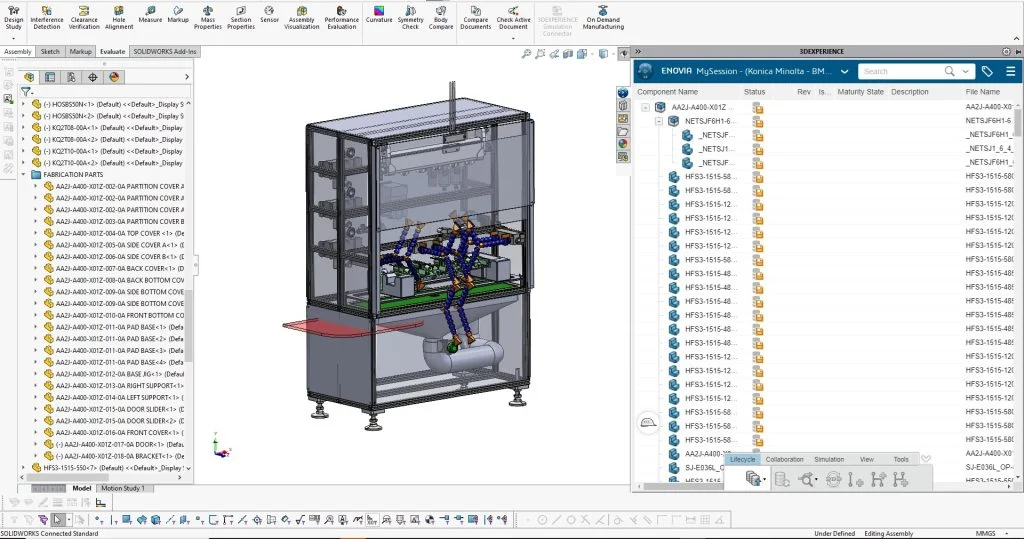The width and height of the screenshot is (1024, 539).
Task: Collapse the FABRICATION PARTS folder
Action: point(24,174)
